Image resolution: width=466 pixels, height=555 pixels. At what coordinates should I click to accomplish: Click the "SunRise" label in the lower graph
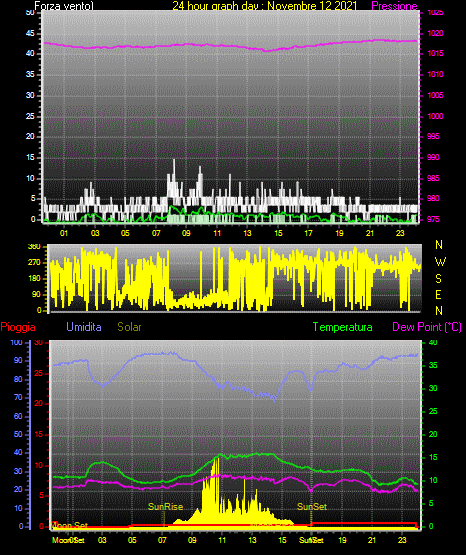(x=165, y=507)
